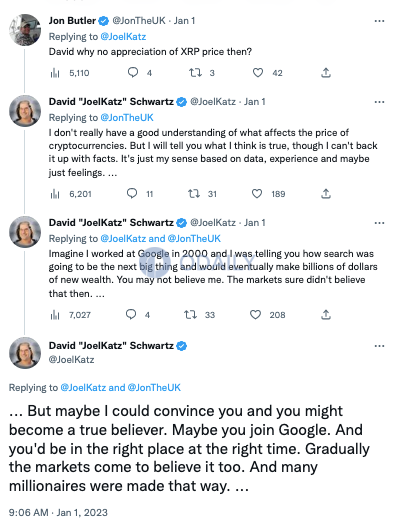Share the tweet with 7,027 views
Image resolution: width=395 pixels, height=526 pixels.
click(326, 315)
